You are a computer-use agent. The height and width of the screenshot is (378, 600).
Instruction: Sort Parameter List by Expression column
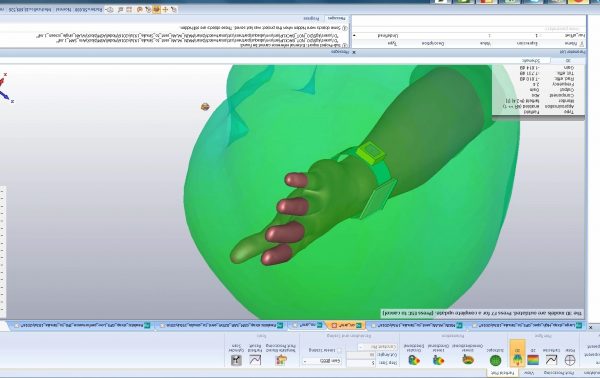point(527,44)
